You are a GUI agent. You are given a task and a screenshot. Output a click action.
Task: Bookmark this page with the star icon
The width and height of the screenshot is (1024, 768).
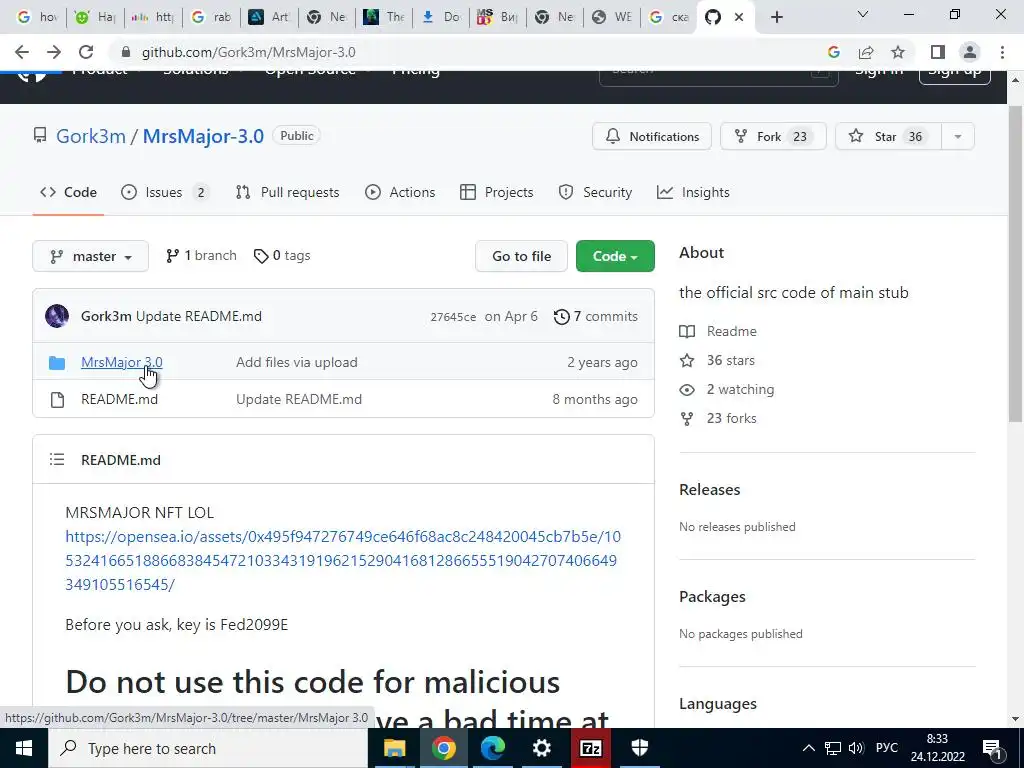[898, 52]
